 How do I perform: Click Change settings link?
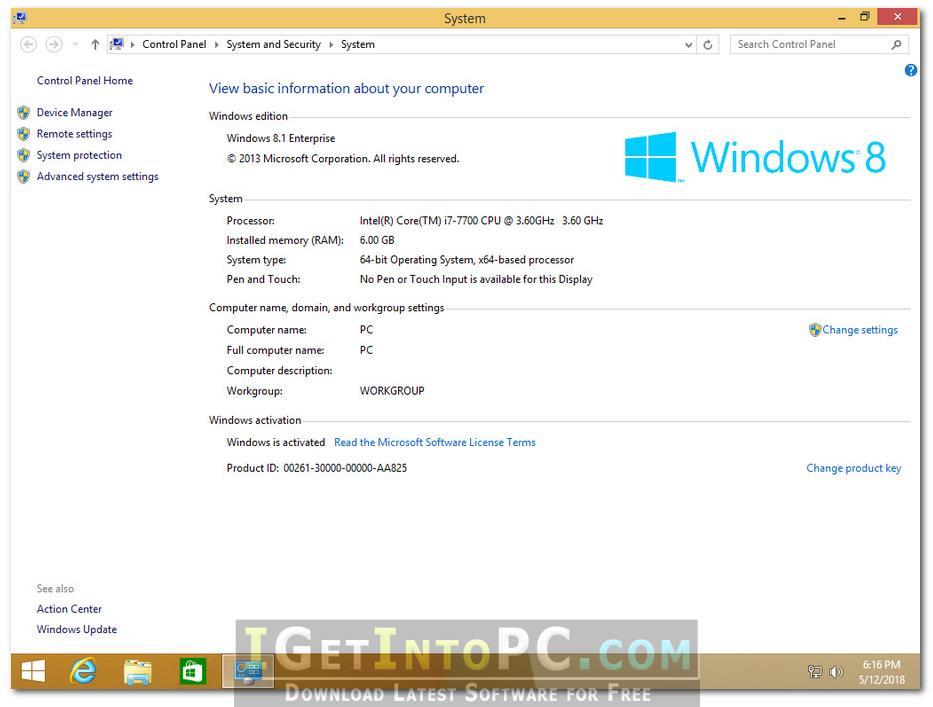click(860, 330)
